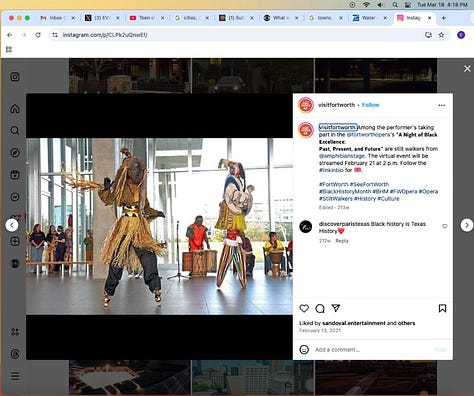Open Create new post icon in sidebar
474x396 pixels.
pos(15,241)
